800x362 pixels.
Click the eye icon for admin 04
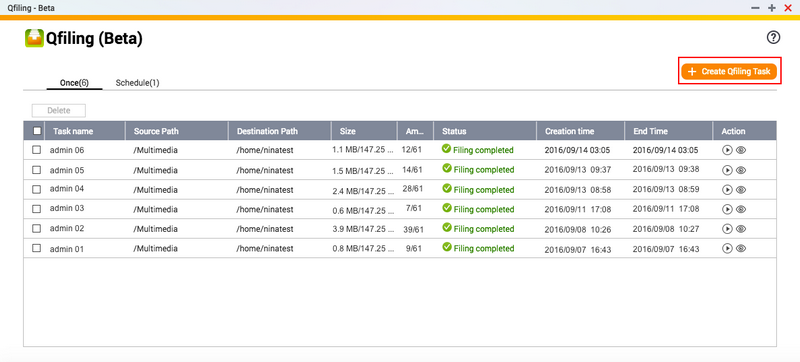click(741, 190)
